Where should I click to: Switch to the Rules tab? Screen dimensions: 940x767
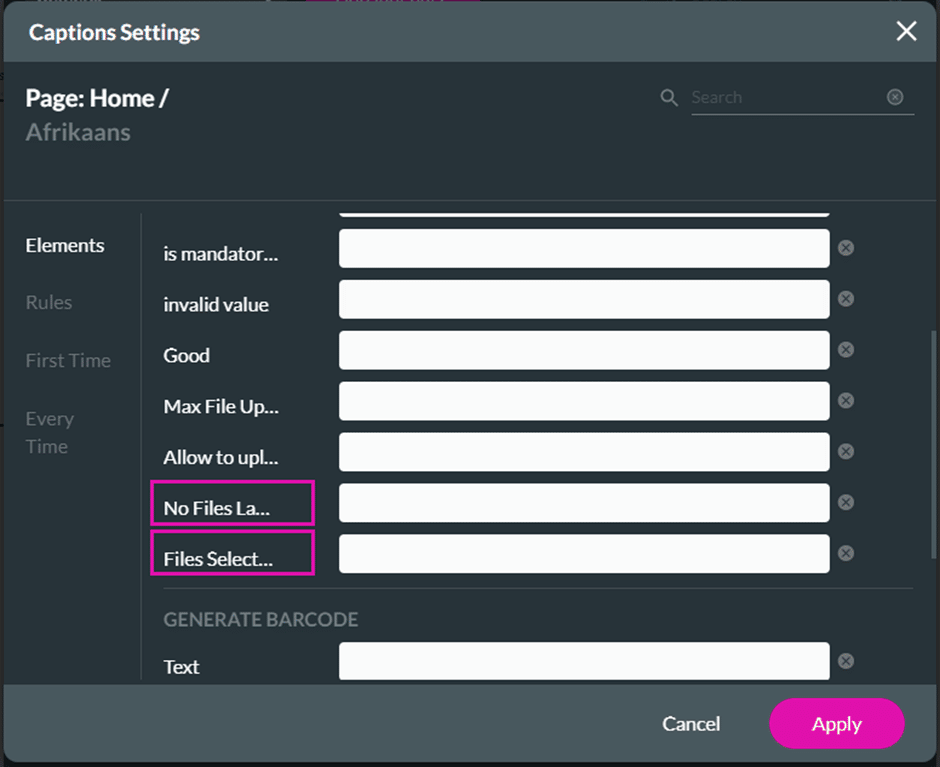[x=49, y=303]
